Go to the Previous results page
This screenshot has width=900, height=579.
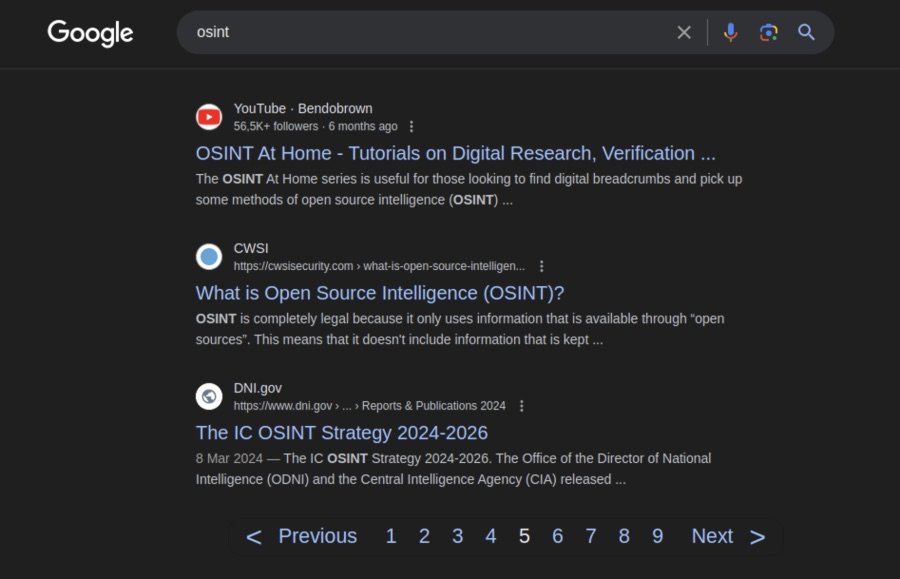(317, 536)
